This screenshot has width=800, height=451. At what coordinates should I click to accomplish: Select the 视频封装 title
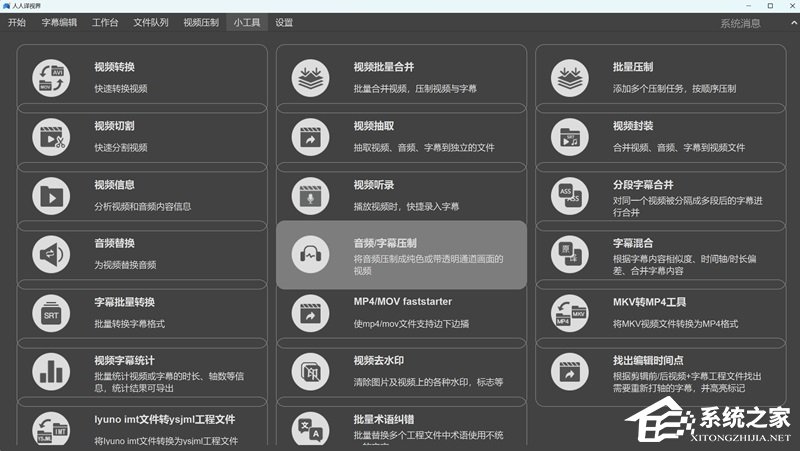pos(633,126)
